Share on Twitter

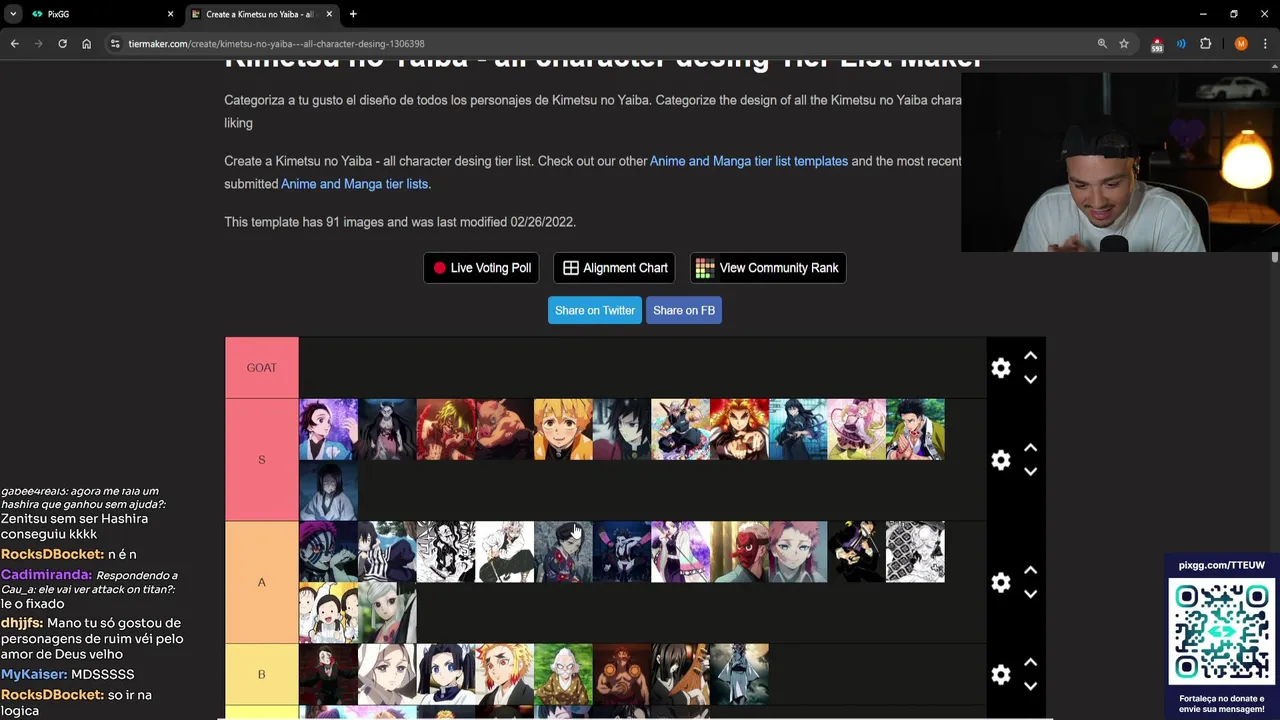tap(595, 310)
